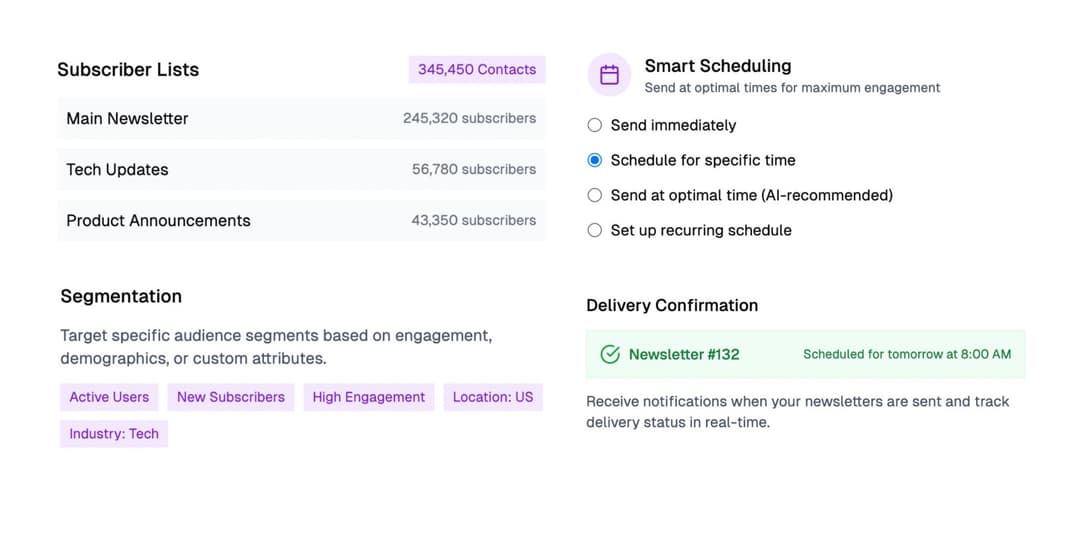Click the 245,320 subscribers count
1080x537 pixels.
[x=470, y=118]
